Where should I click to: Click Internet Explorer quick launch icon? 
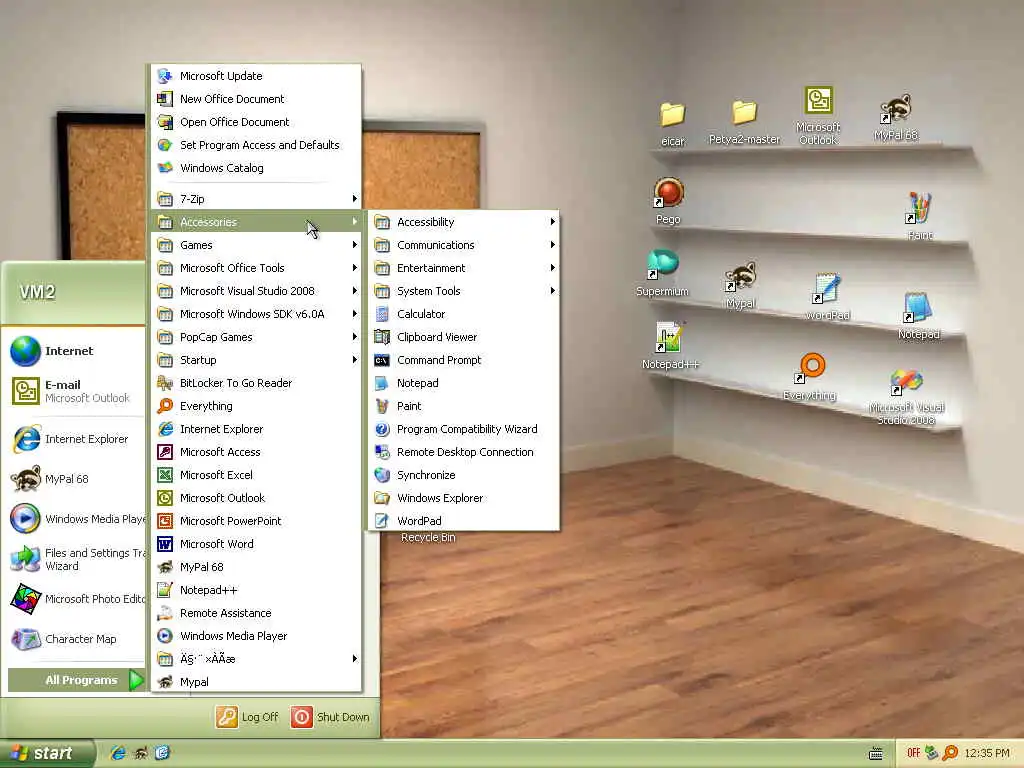pos(118,753)
